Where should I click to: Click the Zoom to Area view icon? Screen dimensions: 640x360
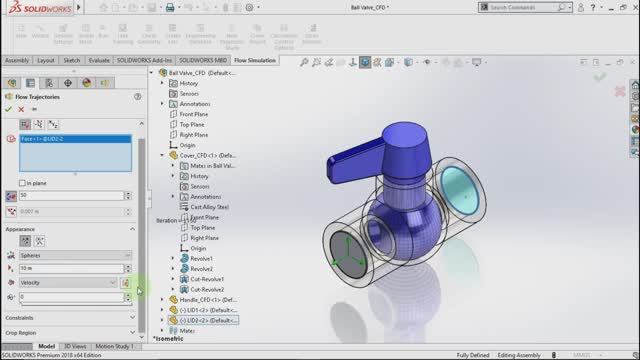tap(316, 62)
